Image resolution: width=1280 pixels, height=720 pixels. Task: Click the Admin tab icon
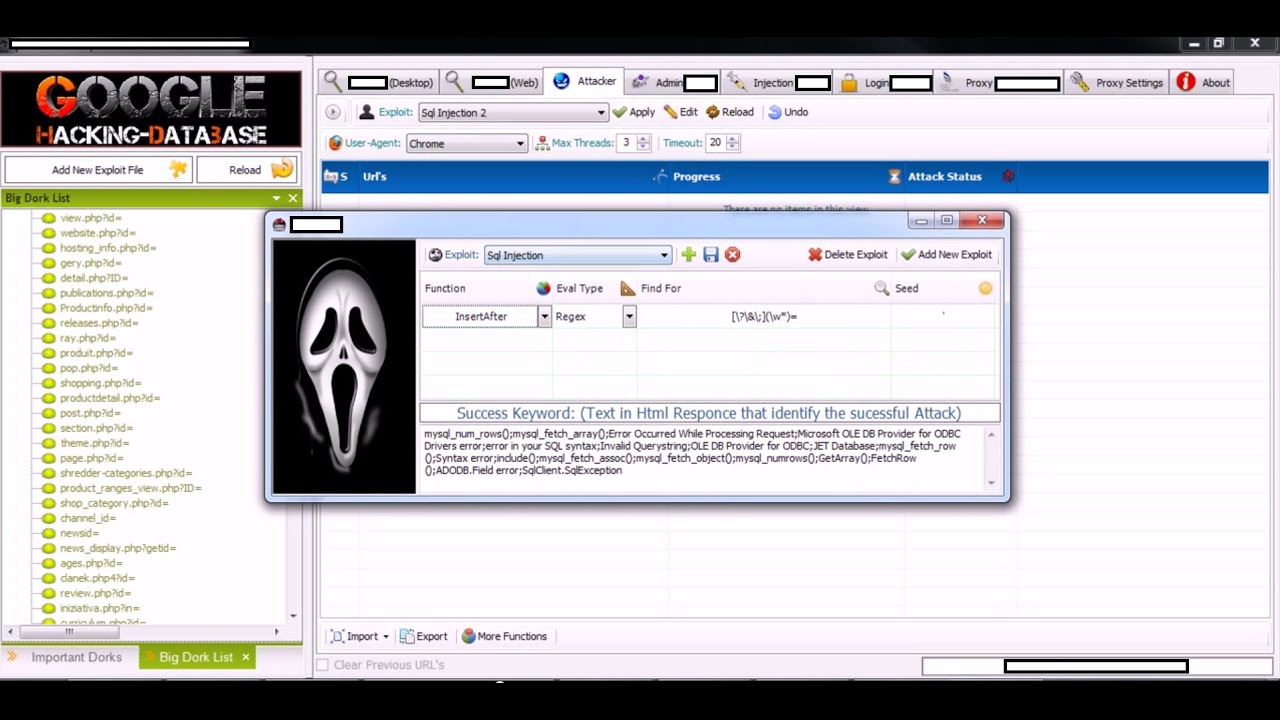(x=641, y=83)
